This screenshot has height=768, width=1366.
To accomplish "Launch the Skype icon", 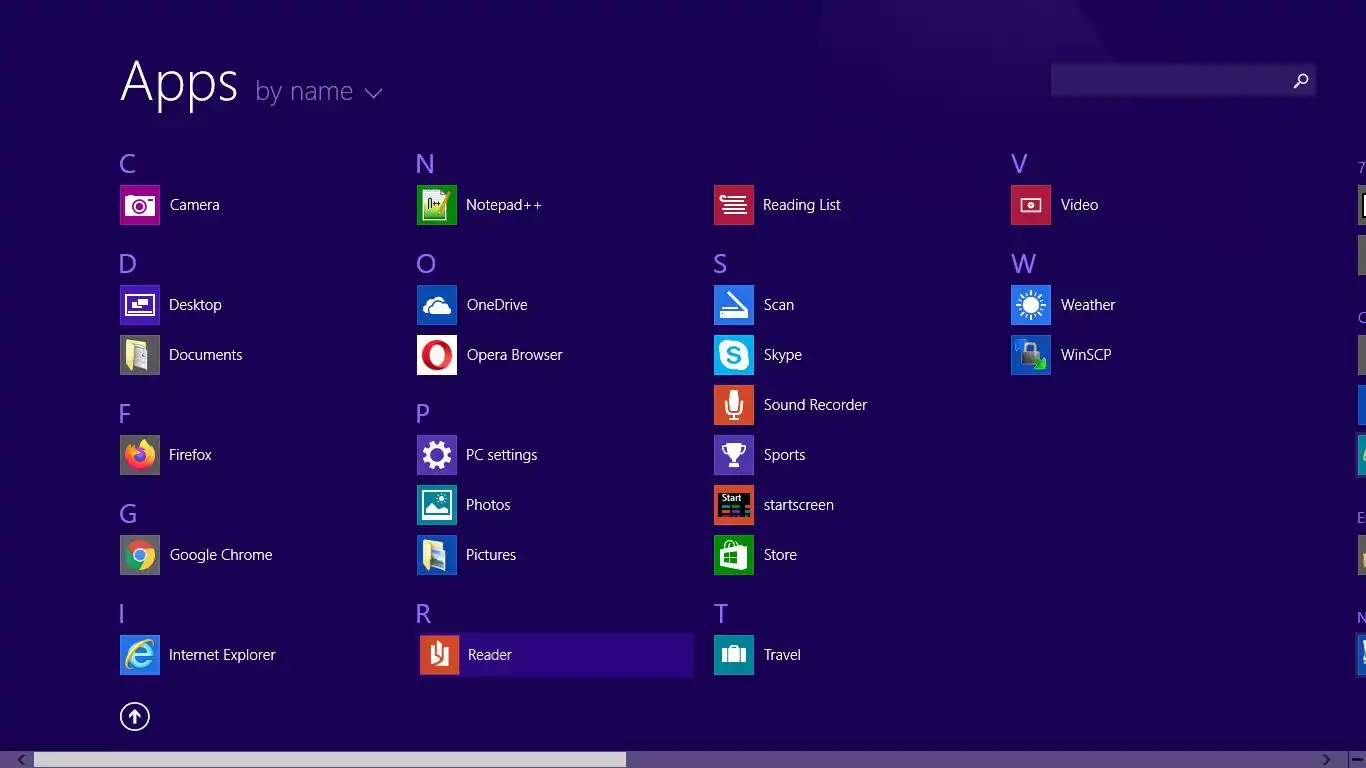I will pos(734,355).
